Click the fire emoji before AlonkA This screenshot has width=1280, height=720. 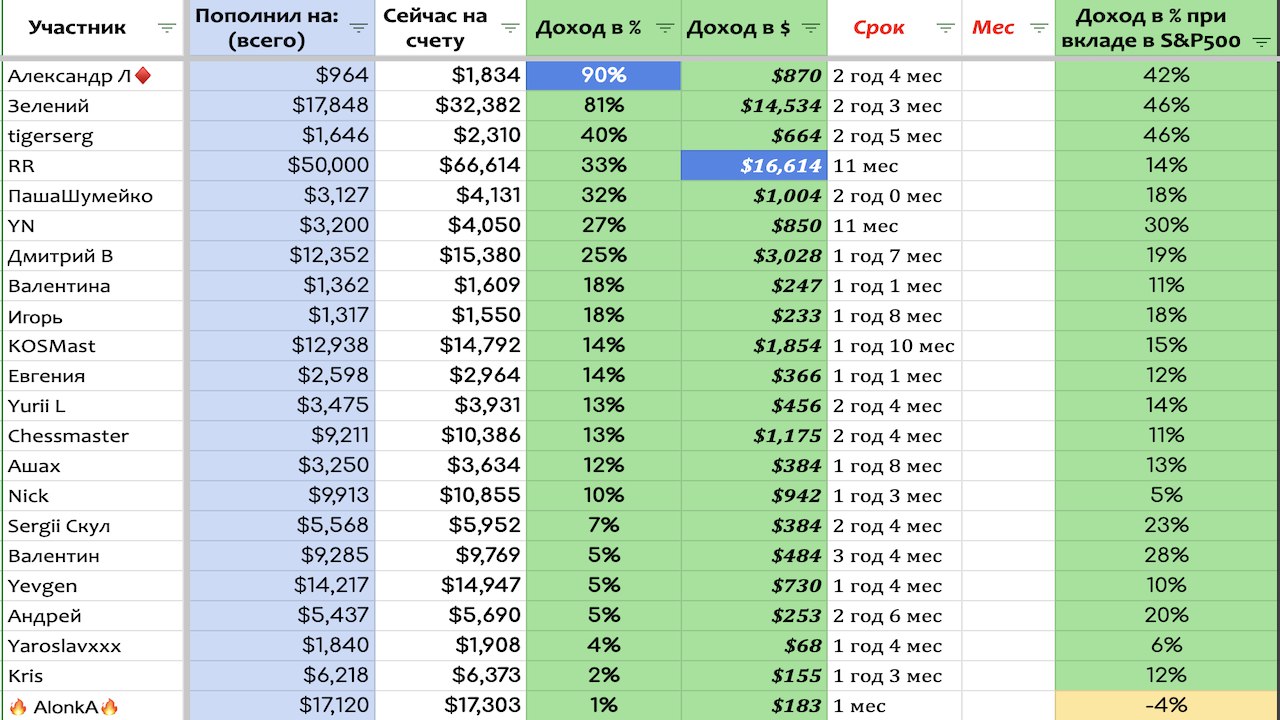point(17,707)
